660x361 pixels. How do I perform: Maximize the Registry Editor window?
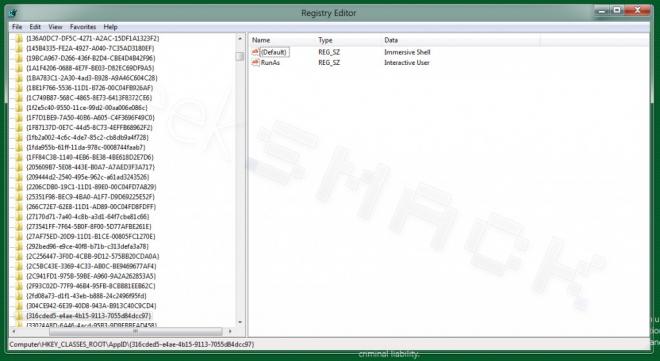pos(617,11)
